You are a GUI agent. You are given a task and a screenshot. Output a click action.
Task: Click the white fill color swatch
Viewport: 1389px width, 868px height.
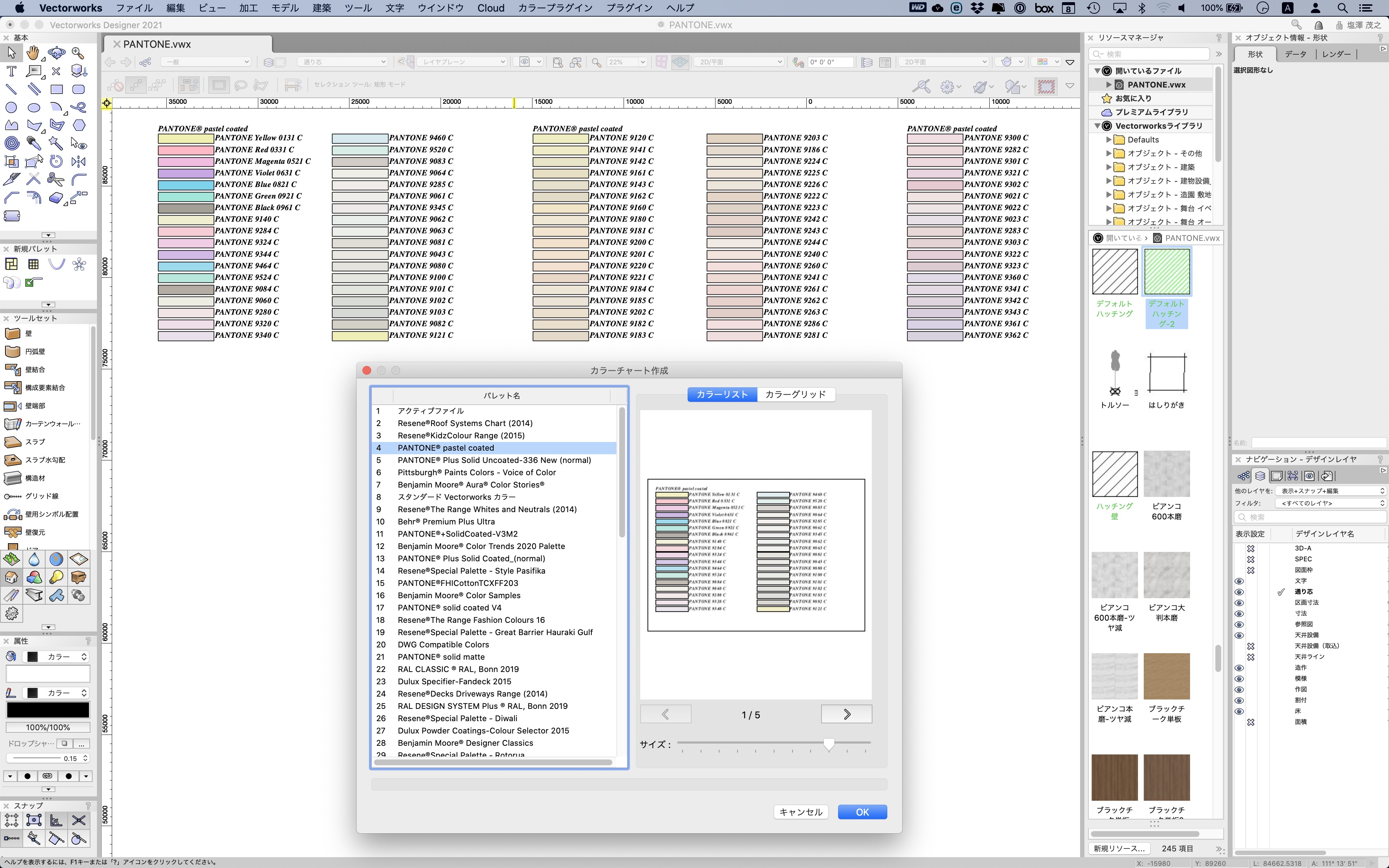click(x=48, y=673)
